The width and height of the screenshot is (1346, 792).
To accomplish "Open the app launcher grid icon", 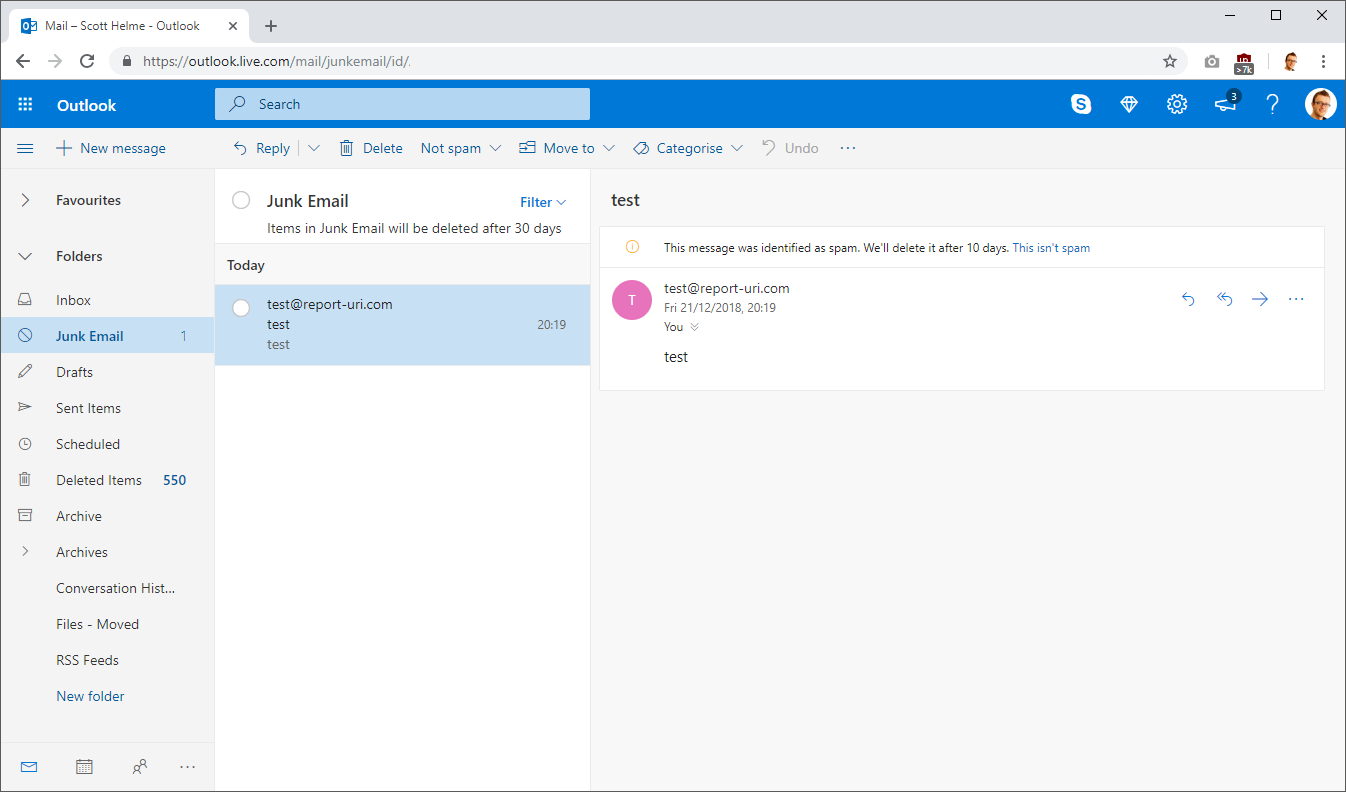I will [26, 105].
